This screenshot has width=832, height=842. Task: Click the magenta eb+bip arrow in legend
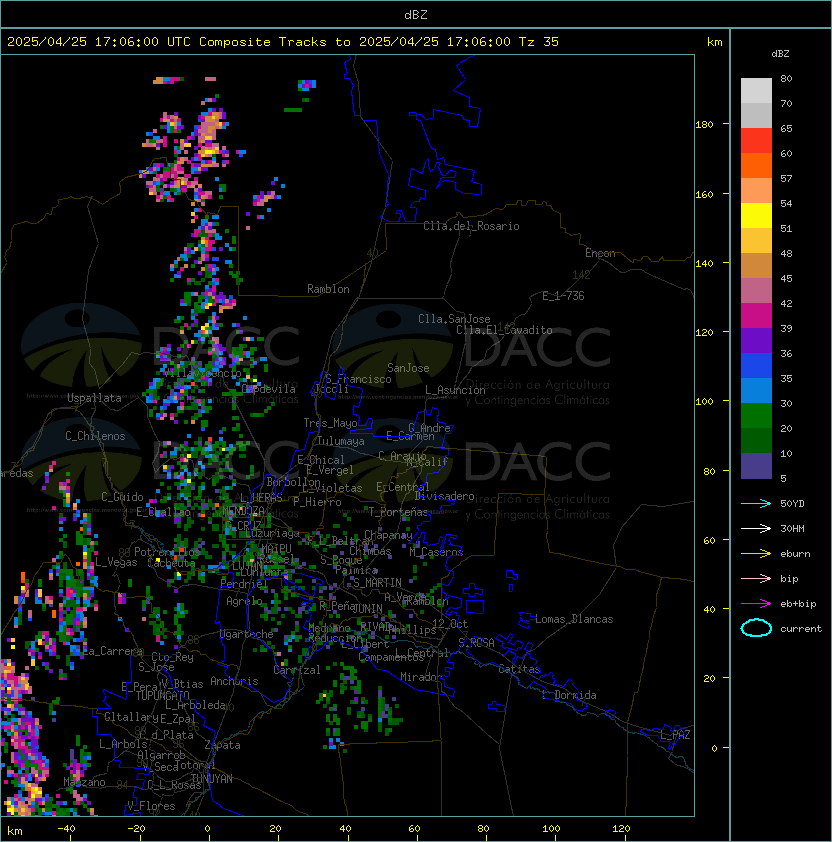click(756, 604)
